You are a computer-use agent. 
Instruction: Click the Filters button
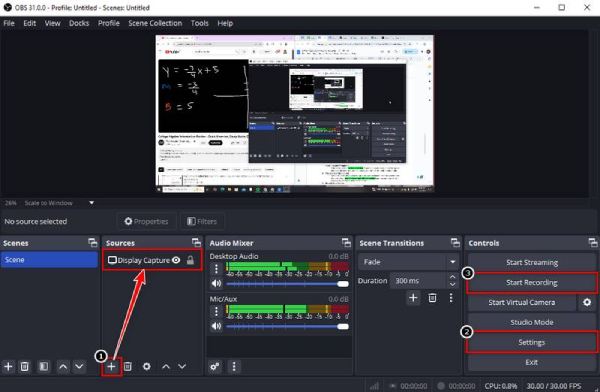202,221
